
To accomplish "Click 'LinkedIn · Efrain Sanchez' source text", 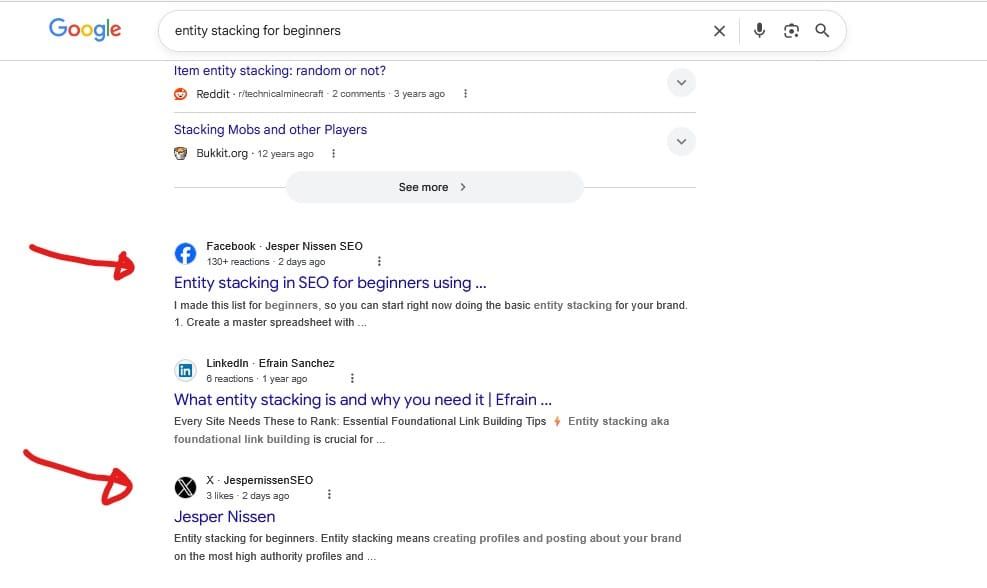I will (270, 363).
